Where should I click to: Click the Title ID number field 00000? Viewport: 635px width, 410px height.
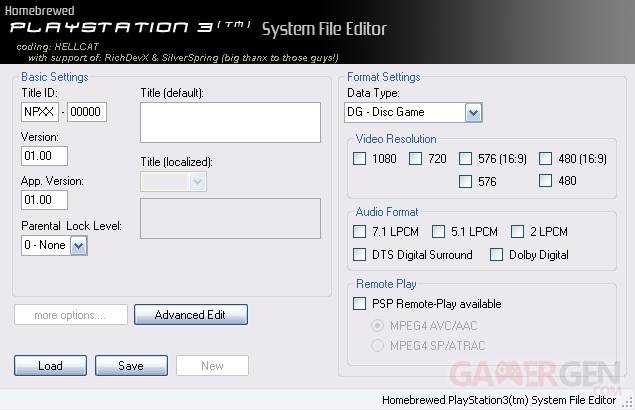[x=87, y=112]
